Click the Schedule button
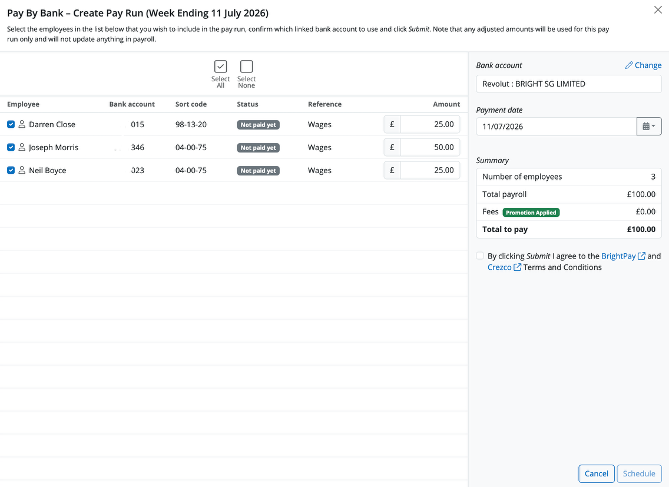Screen dimensions: 670x488 [639, 473]
